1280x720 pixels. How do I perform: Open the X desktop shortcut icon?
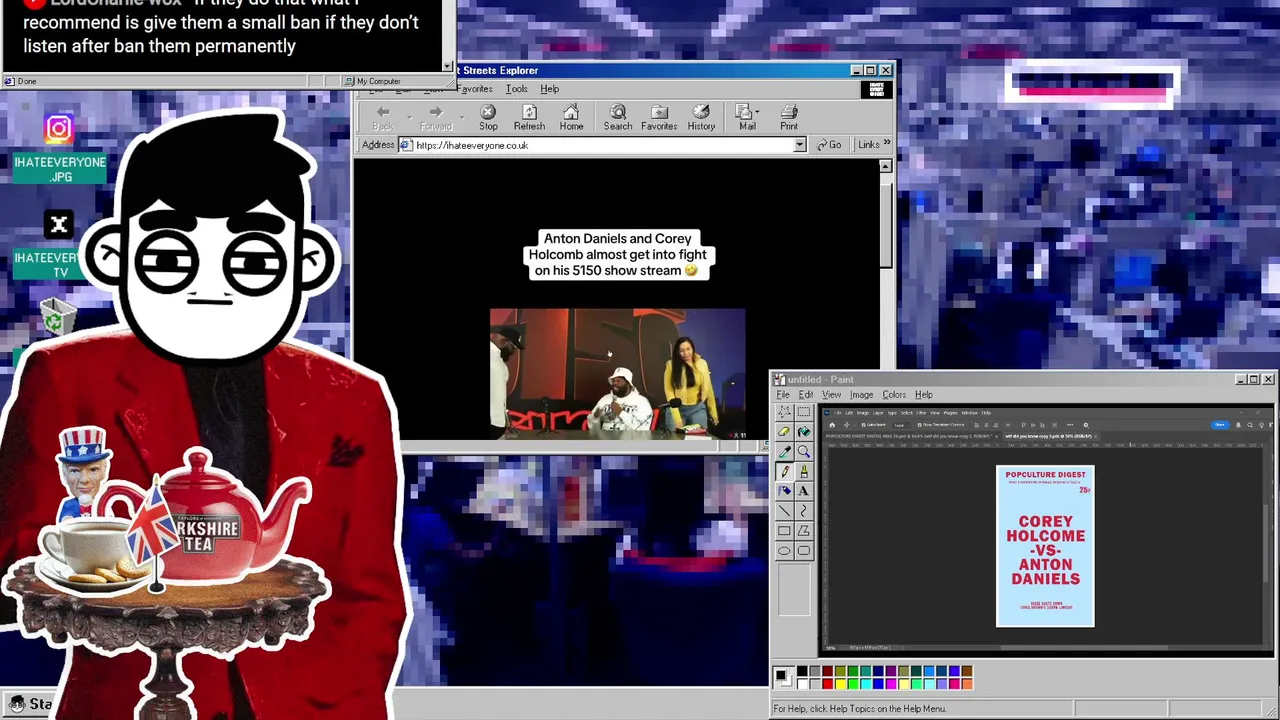pyautogui.click(x=58, y=225)
